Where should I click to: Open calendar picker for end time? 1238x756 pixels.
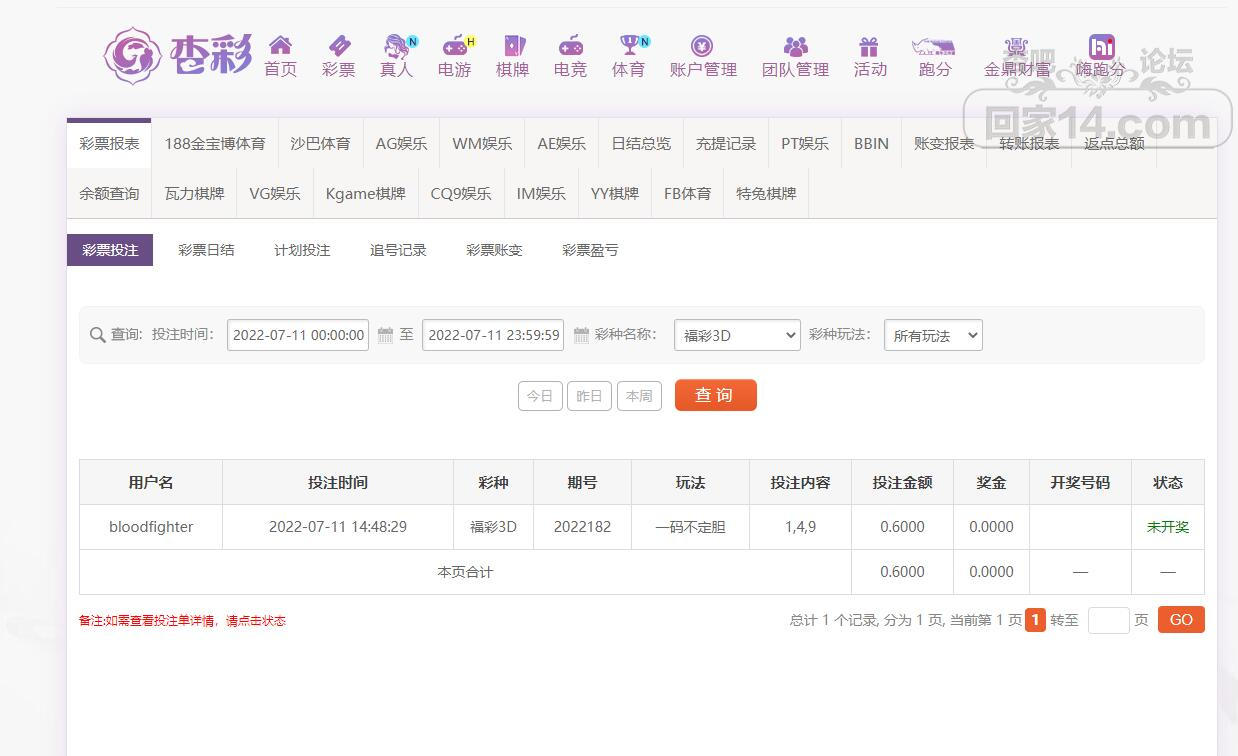[x=581, y=335]
